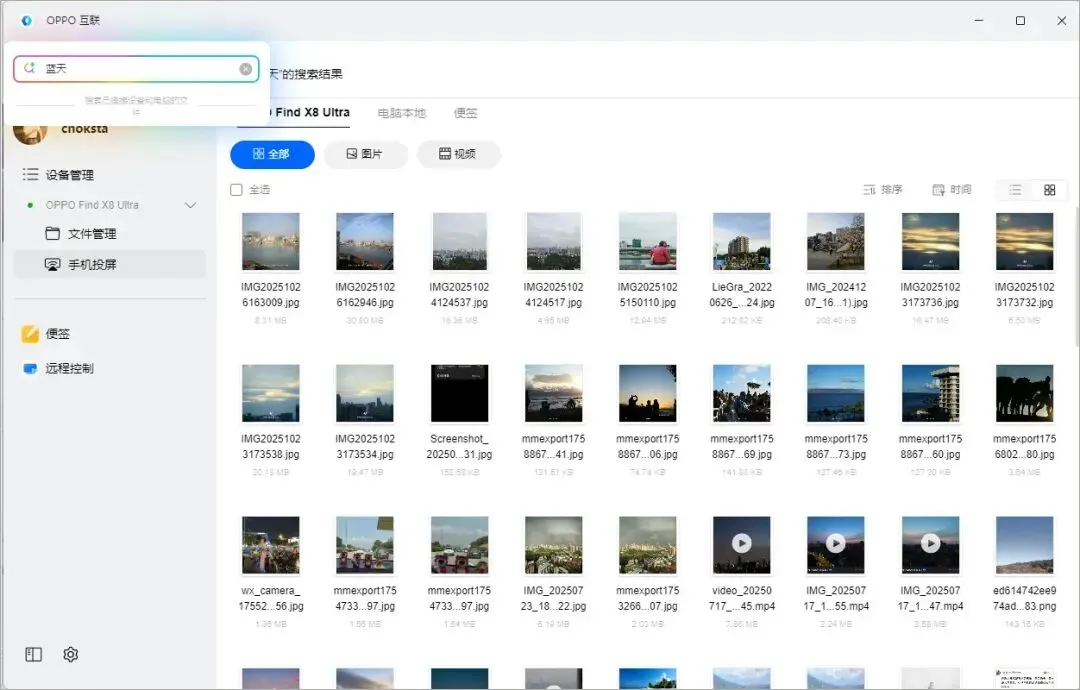Collapse the OPPO Find X8 Ultra device list
The image size is (1080, 690).
191,205
